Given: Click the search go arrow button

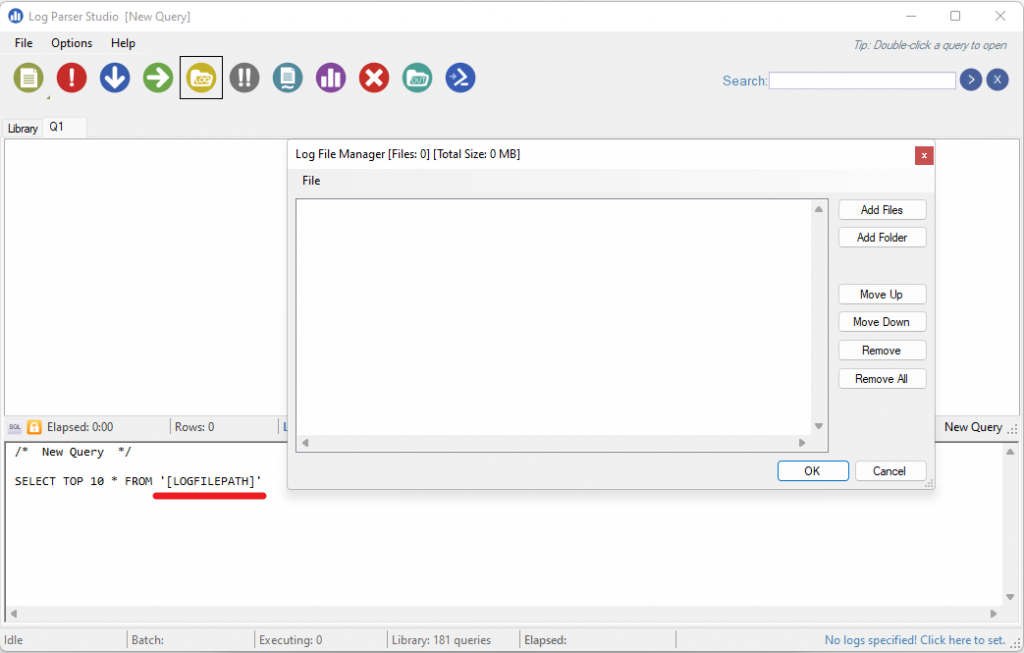Looking at the screenshot, I should coord(971,80).
